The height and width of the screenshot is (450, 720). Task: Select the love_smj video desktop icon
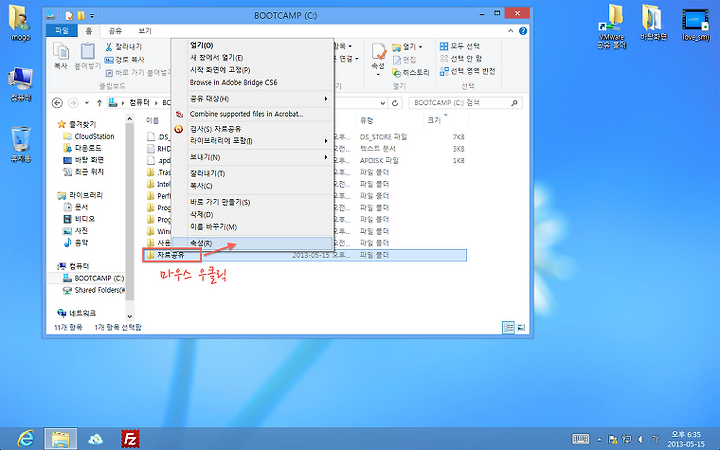pos(695,24)
